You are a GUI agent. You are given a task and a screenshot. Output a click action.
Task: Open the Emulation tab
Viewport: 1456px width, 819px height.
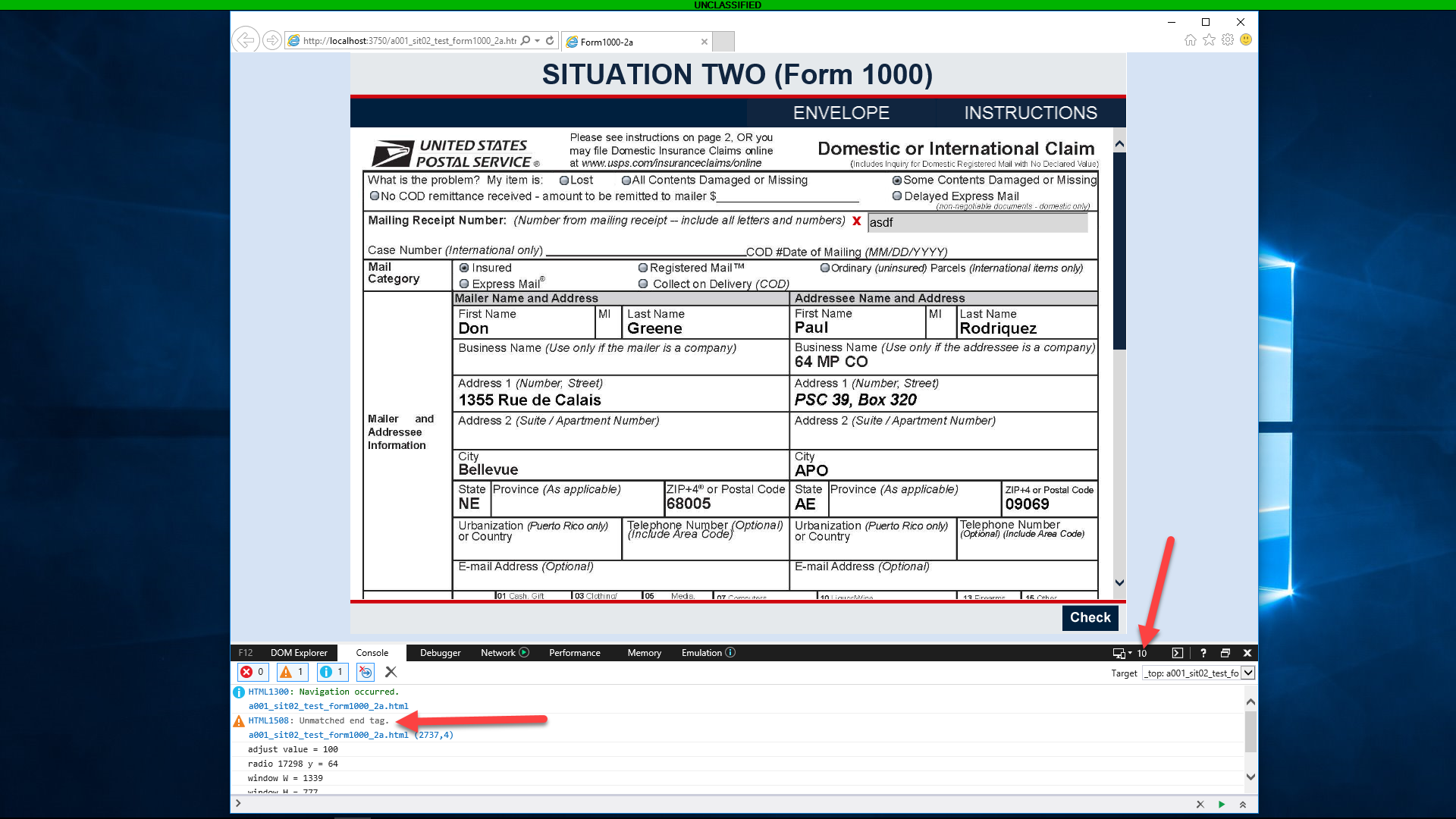[701, 653]
